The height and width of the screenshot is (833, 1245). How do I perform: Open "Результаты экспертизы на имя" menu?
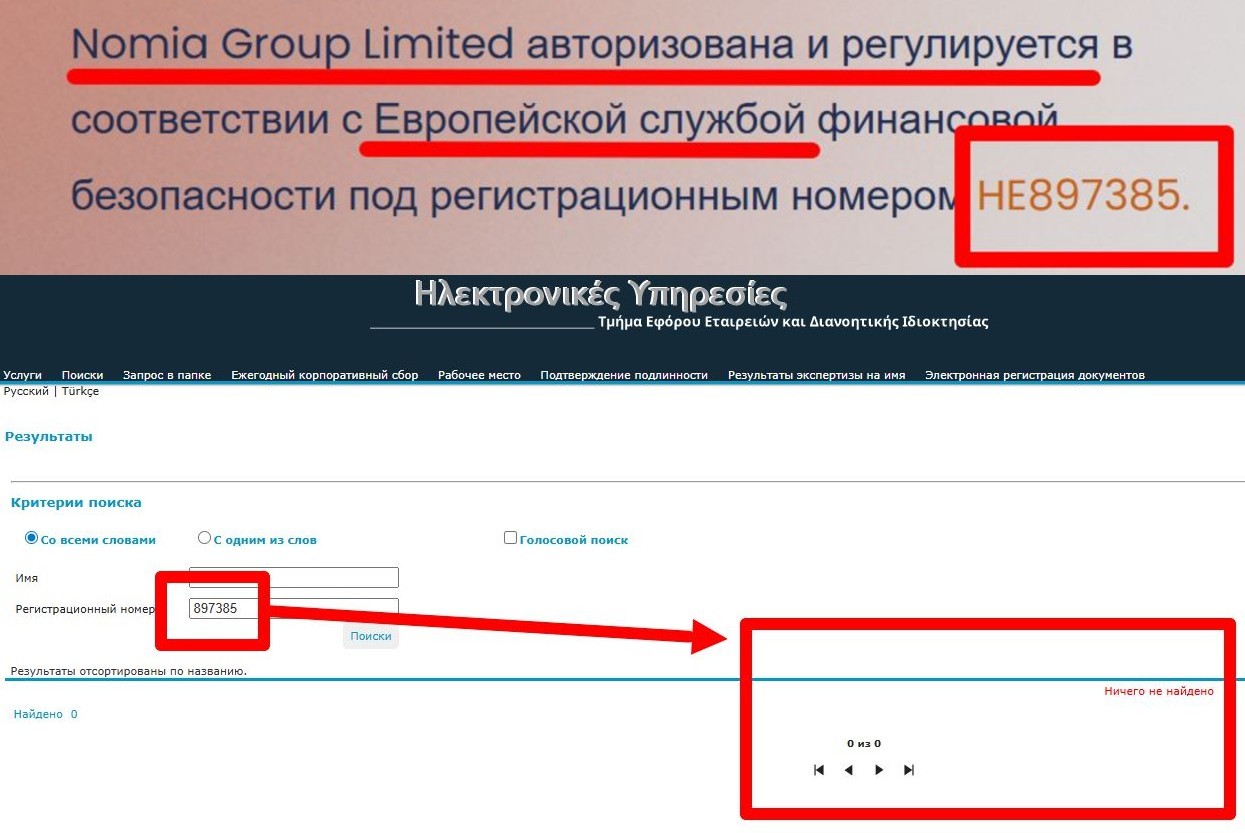(x=816, y=375)
